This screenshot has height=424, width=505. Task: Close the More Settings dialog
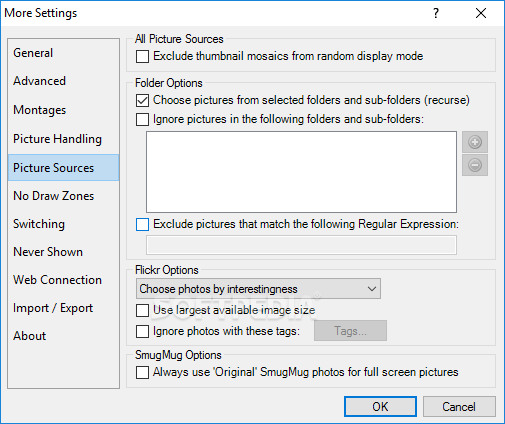pos(481,13)
